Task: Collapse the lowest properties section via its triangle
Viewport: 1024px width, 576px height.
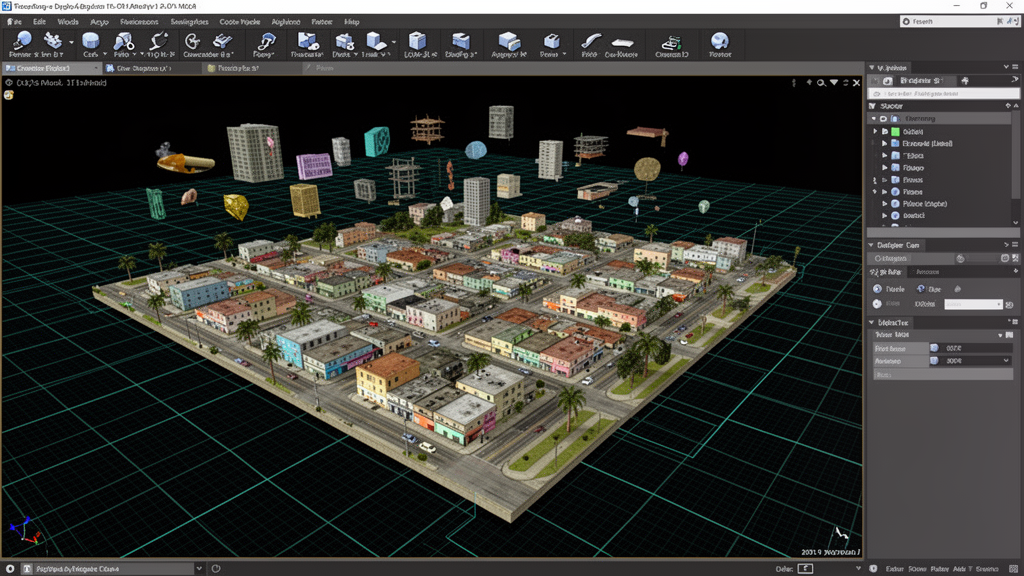Action: point(871,323)
